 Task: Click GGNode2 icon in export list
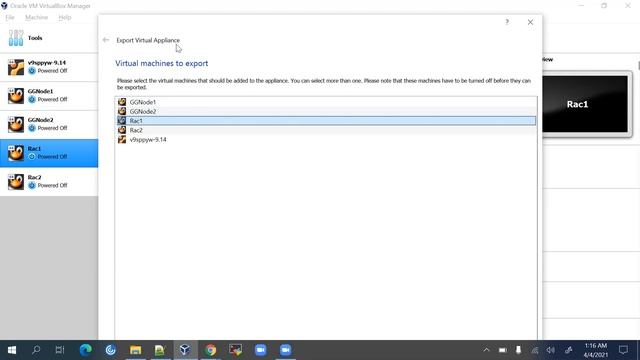pos(122,111)
